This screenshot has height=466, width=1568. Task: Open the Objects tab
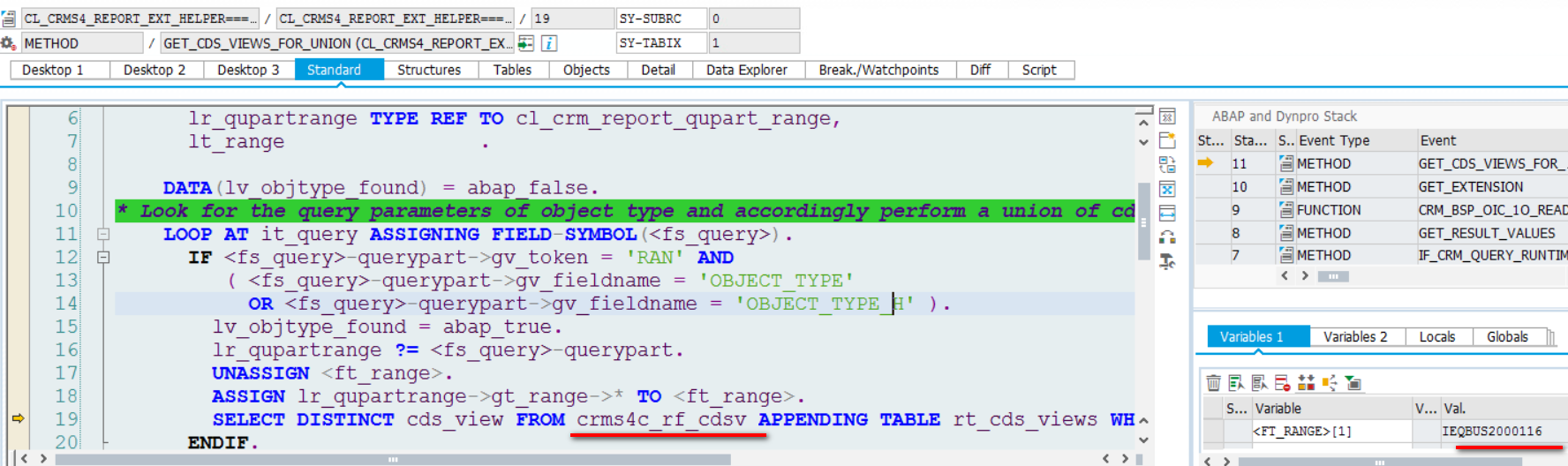586,70
